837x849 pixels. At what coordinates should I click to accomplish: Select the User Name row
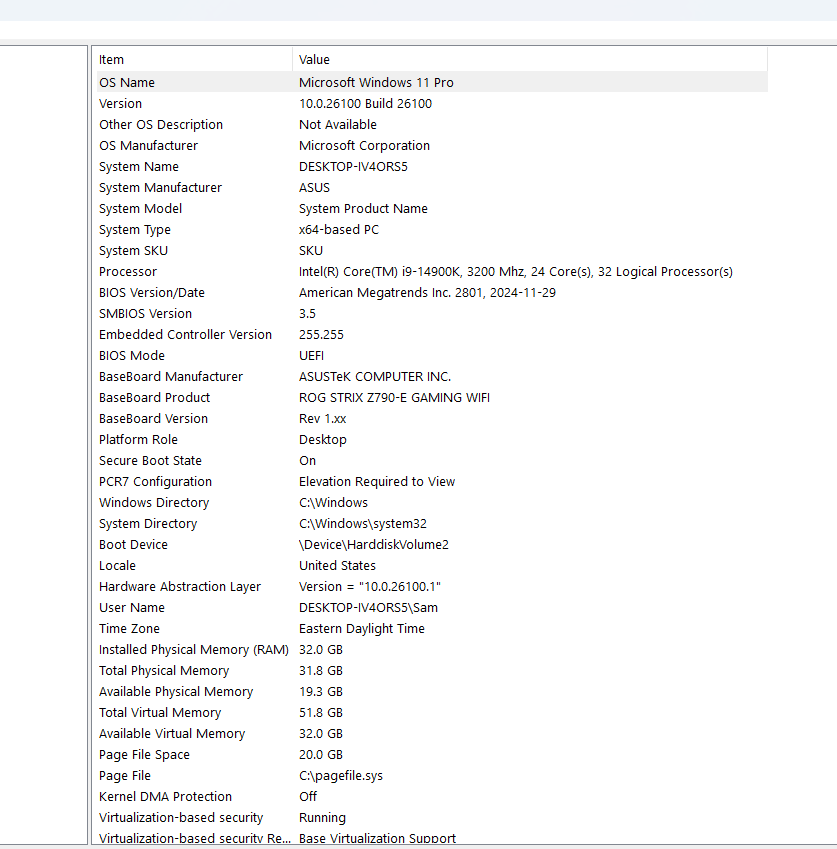click(432, 608)
